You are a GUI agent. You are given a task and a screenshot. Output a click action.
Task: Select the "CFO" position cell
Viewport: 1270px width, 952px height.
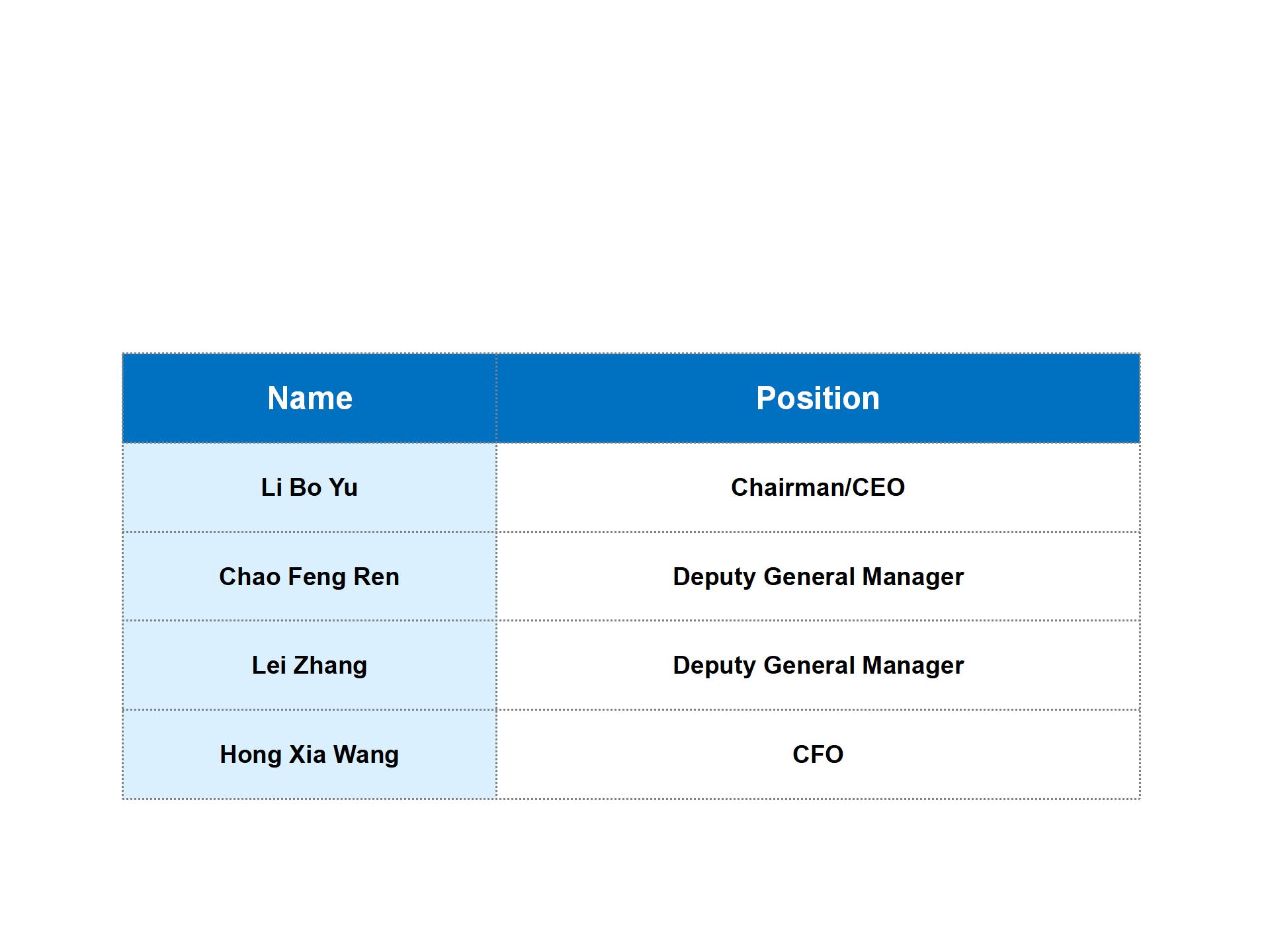818,754
